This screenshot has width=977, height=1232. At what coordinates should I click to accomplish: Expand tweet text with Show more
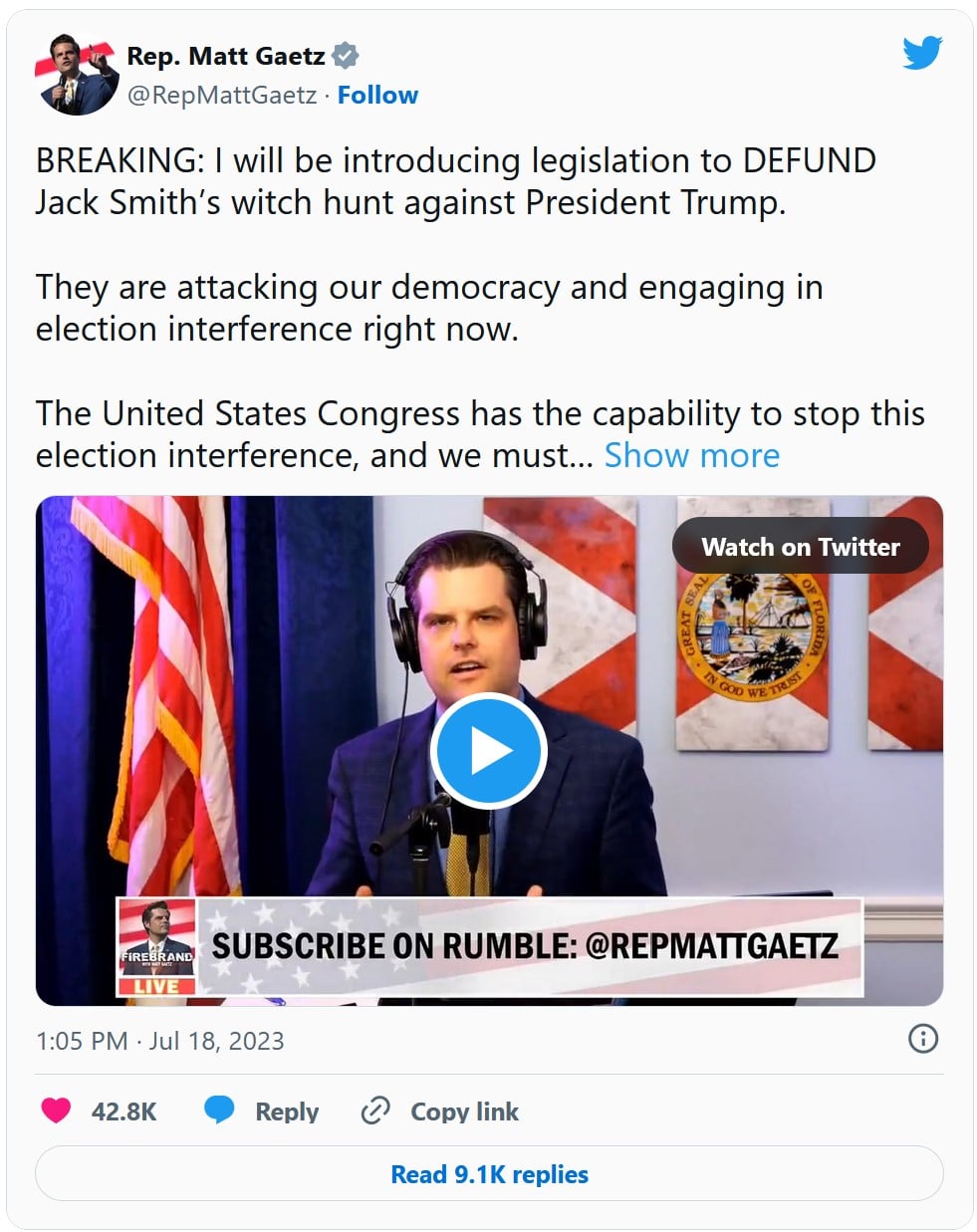pyautogui.click(x=691, y=455)
